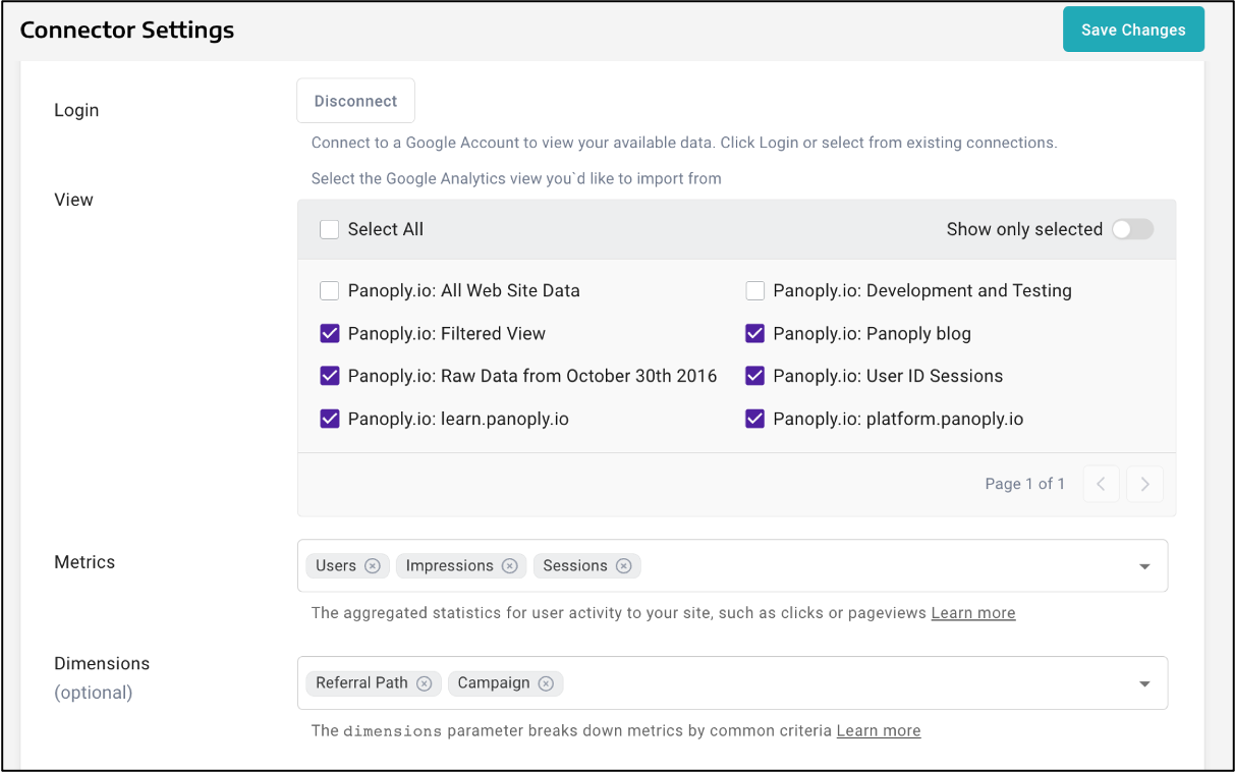Open the Metrics dropdown arrow

[x=1145, y=567]
